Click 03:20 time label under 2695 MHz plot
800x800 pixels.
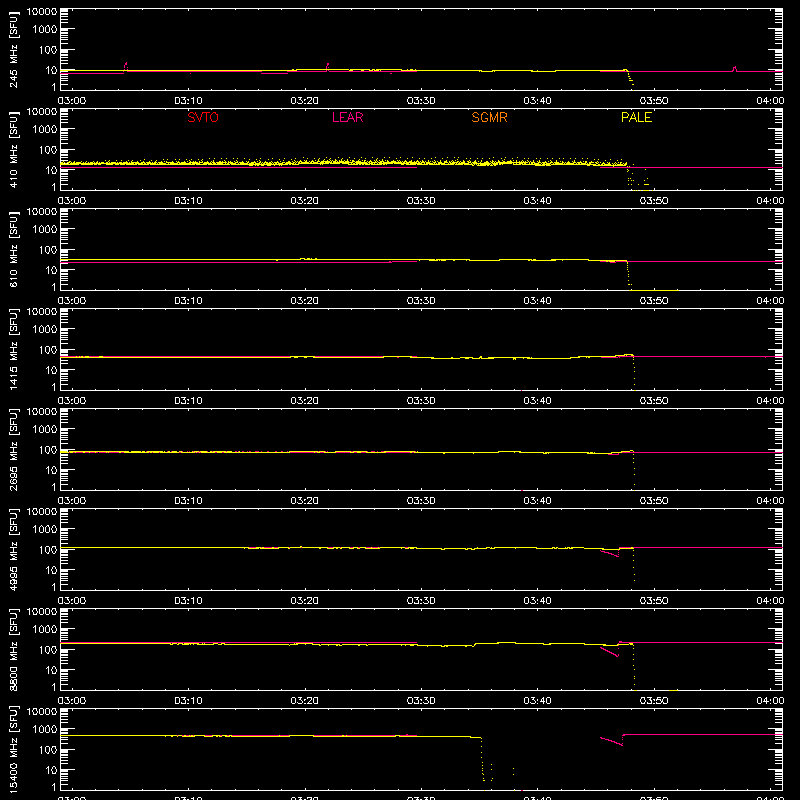tap(305, 501)
